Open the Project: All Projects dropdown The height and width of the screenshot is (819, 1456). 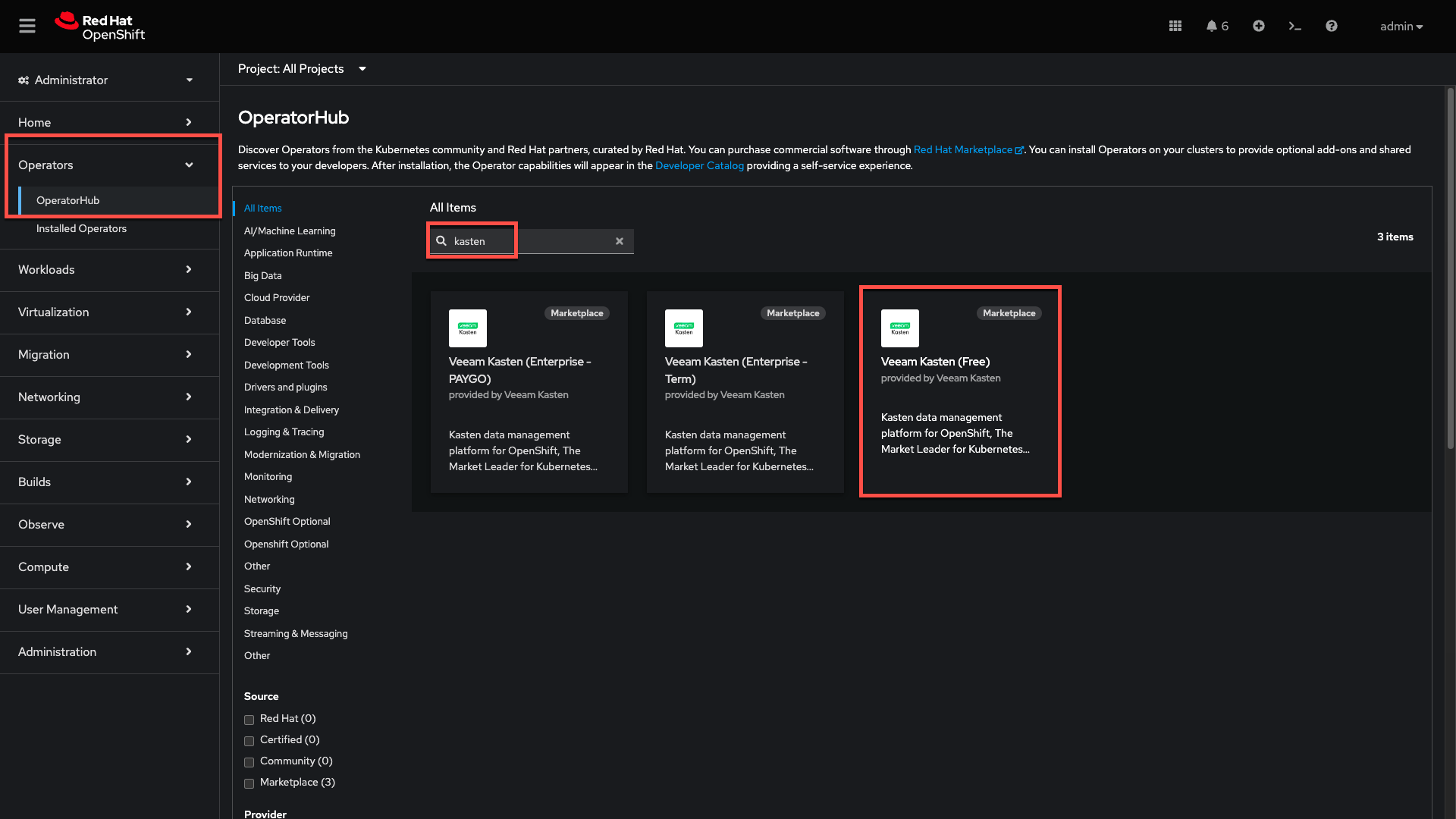[x=302, y=69]
